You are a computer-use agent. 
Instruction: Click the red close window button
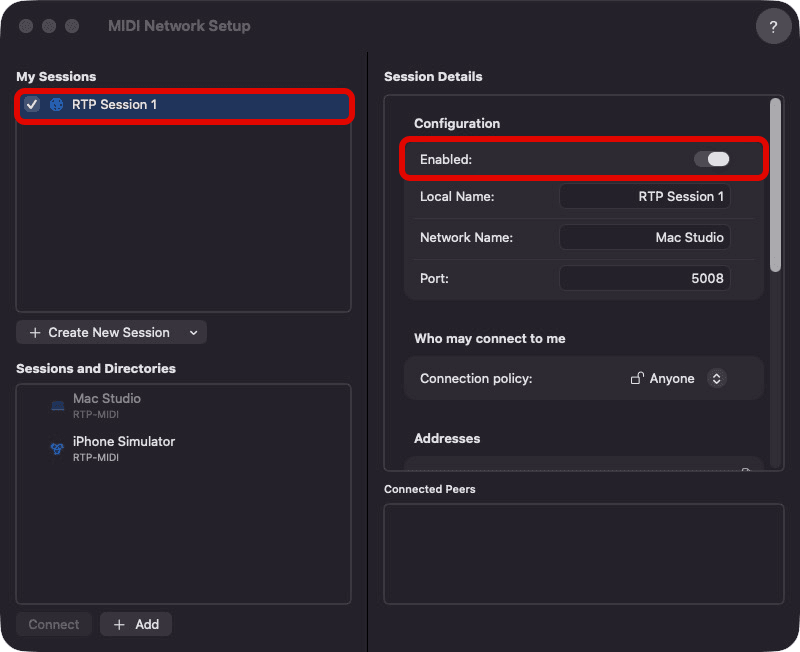26,26
